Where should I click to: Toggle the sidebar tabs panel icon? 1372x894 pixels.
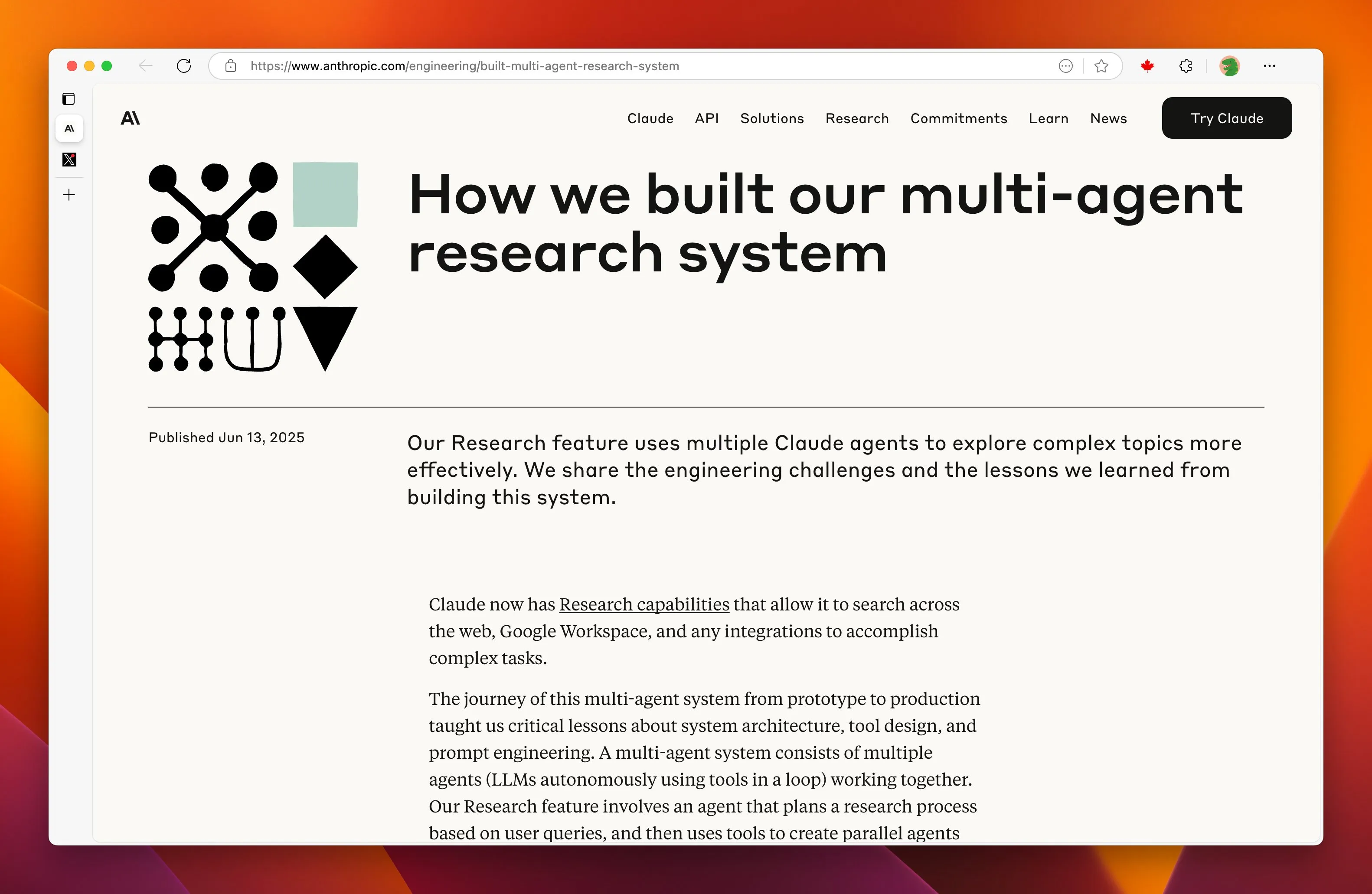[x=69, y=99]
